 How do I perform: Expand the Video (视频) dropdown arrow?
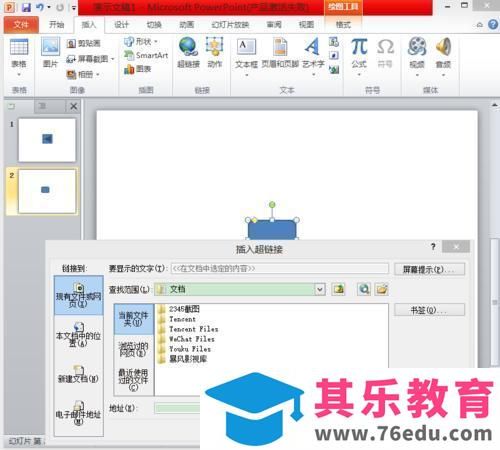click(x=417, y=75)
